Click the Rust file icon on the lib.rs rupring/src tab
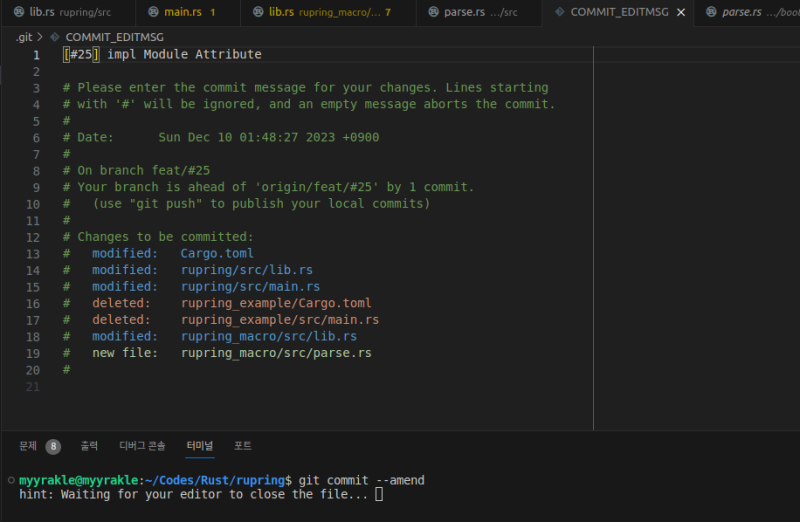The height and width of the screenshot is (522, 800). coord(18,12)
